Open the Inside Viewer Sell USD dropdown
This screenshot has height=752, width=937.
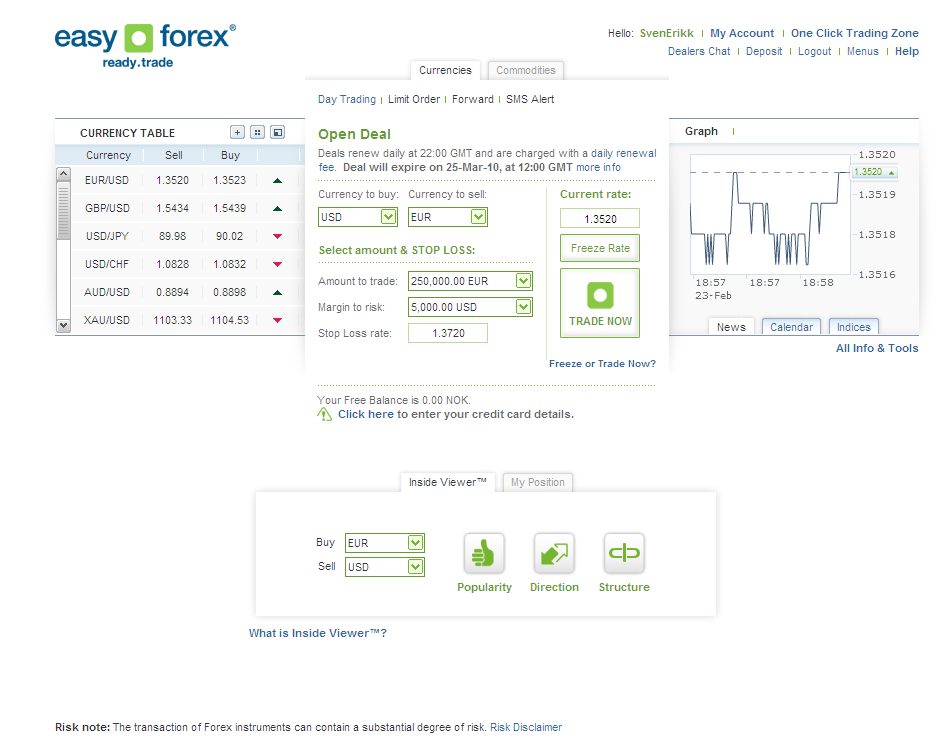[415, 566]
